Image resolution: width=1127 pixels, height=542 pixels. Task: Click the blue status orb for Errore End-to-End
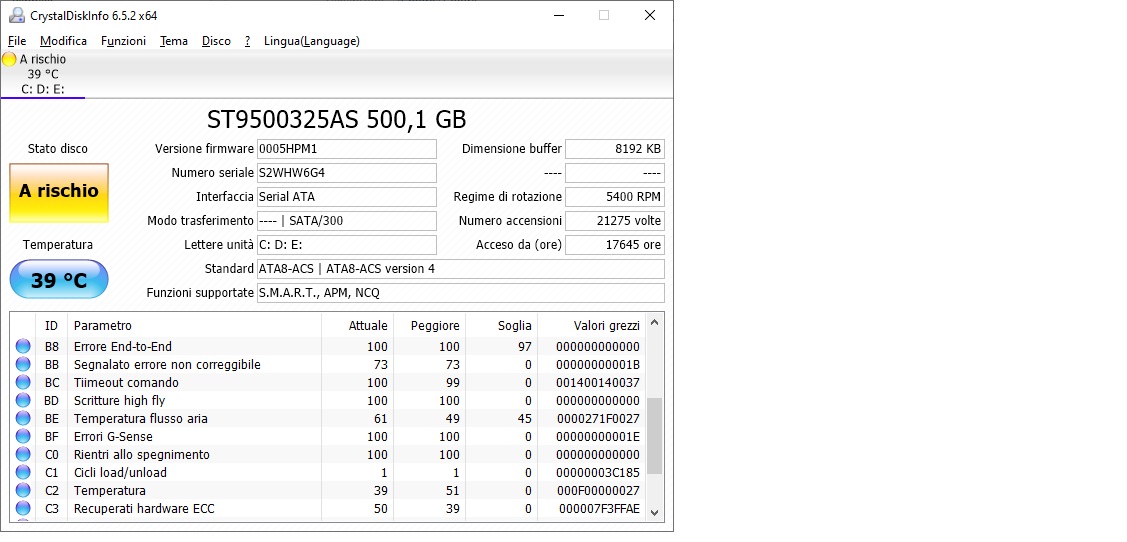[x=23, y=346]
